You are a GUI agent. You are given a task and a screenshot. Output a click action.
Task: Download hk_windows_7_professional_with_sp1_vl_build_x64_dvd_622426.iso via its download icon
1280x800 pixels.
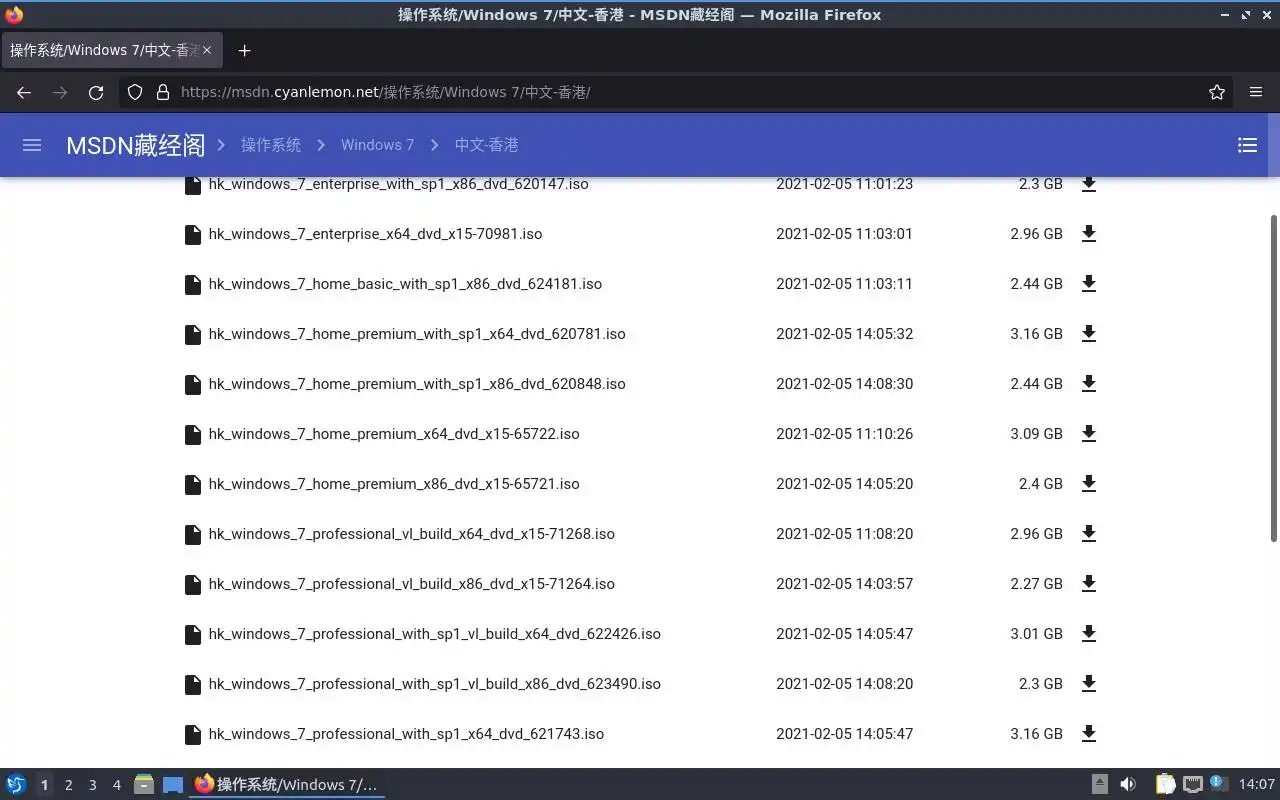(1089, 634)
